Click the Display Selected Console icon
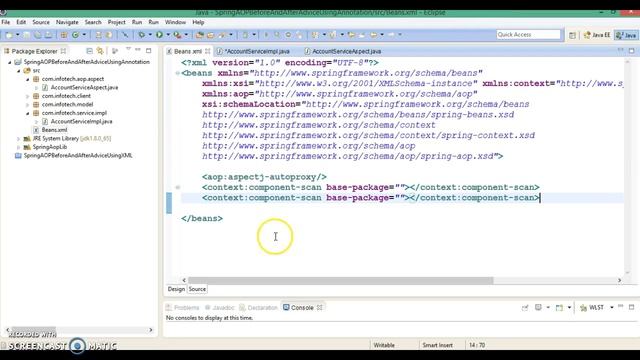This screenshot has width=640, height=360. point(538,307)
